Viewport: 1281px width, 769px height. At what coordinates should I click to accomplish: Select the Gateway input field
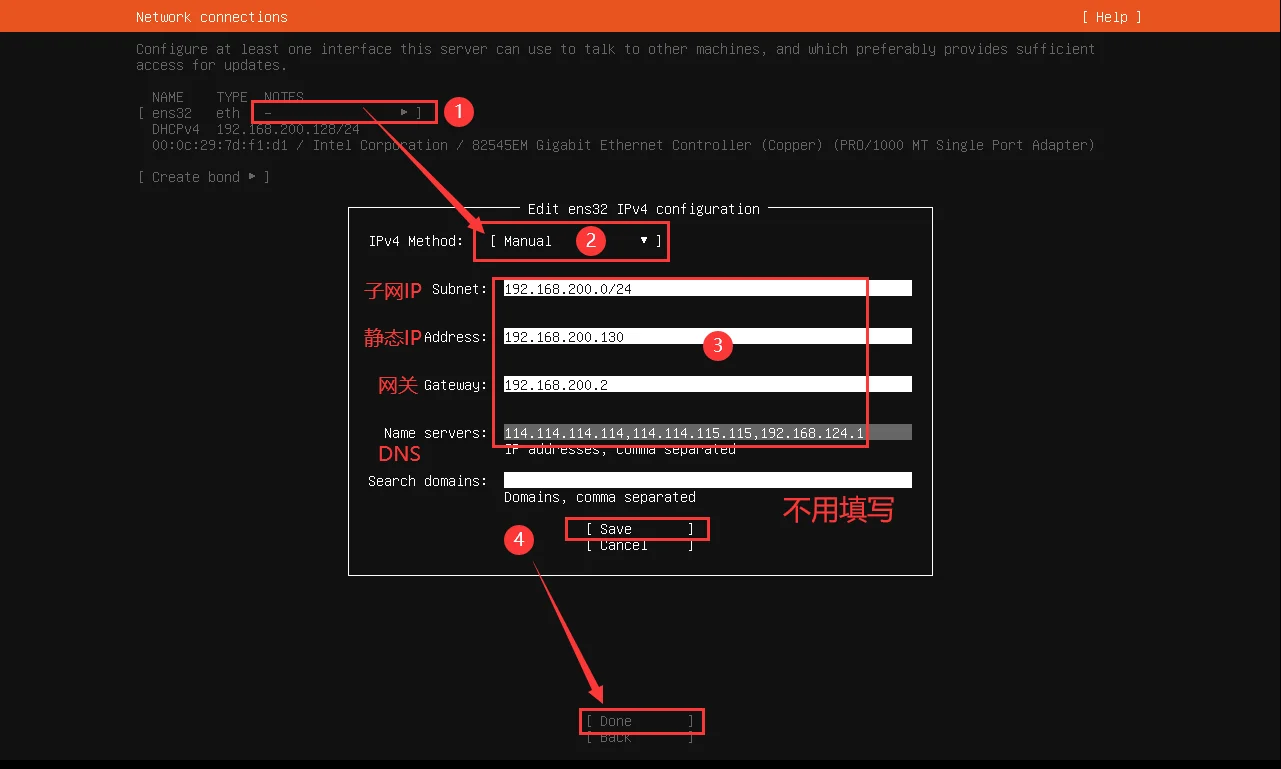tap(707, 385)
